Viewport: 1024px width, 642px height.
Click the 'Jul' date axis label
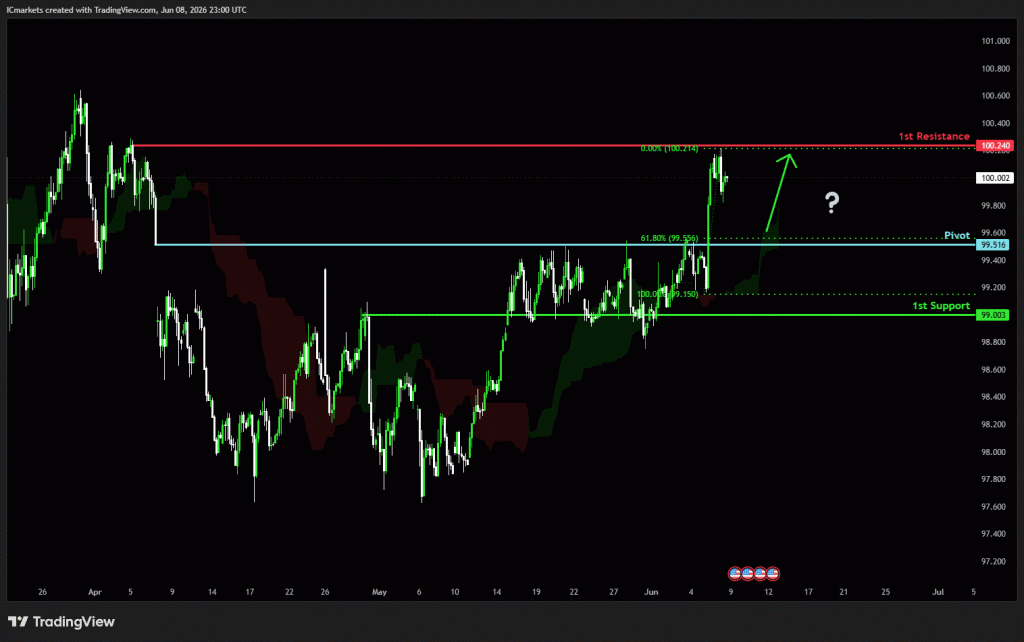[938, 592]
